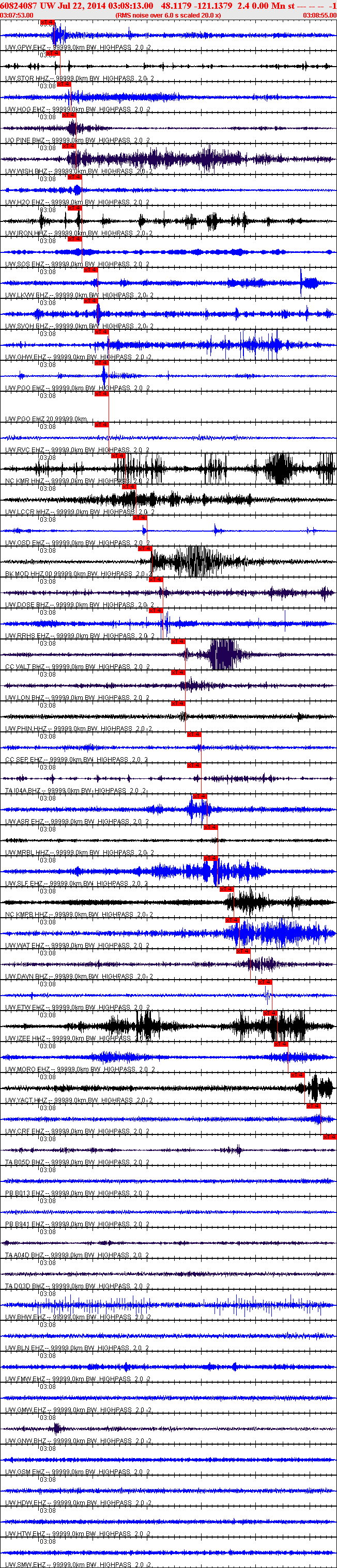Select the TA A04D BHZ station label
This screenshot has width=337, height=1568.
click(x=78, y=1256)
